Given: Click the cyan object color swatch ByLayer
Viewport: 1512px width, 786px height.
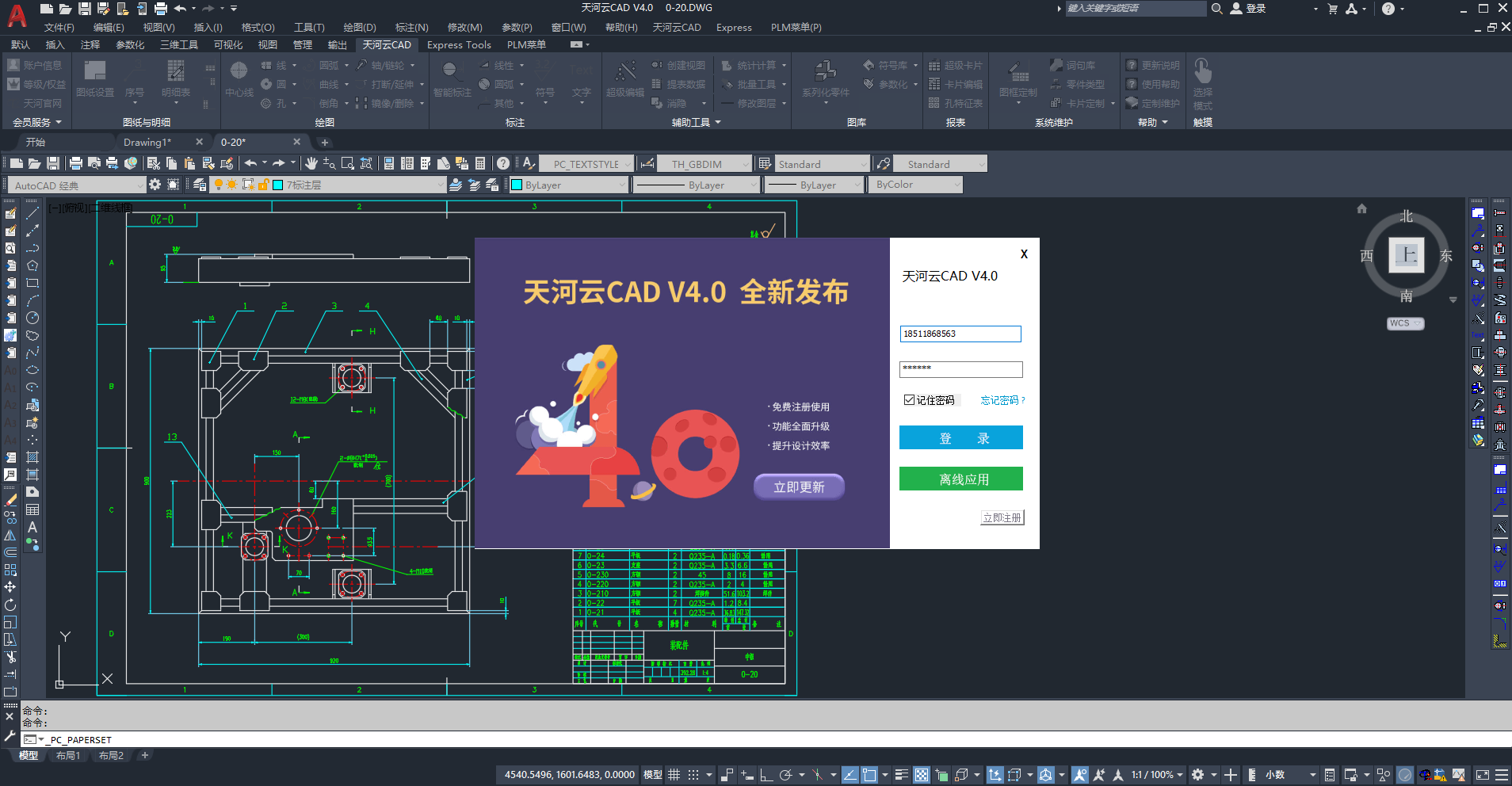Looking at the screenshot, I should (517, 185).
